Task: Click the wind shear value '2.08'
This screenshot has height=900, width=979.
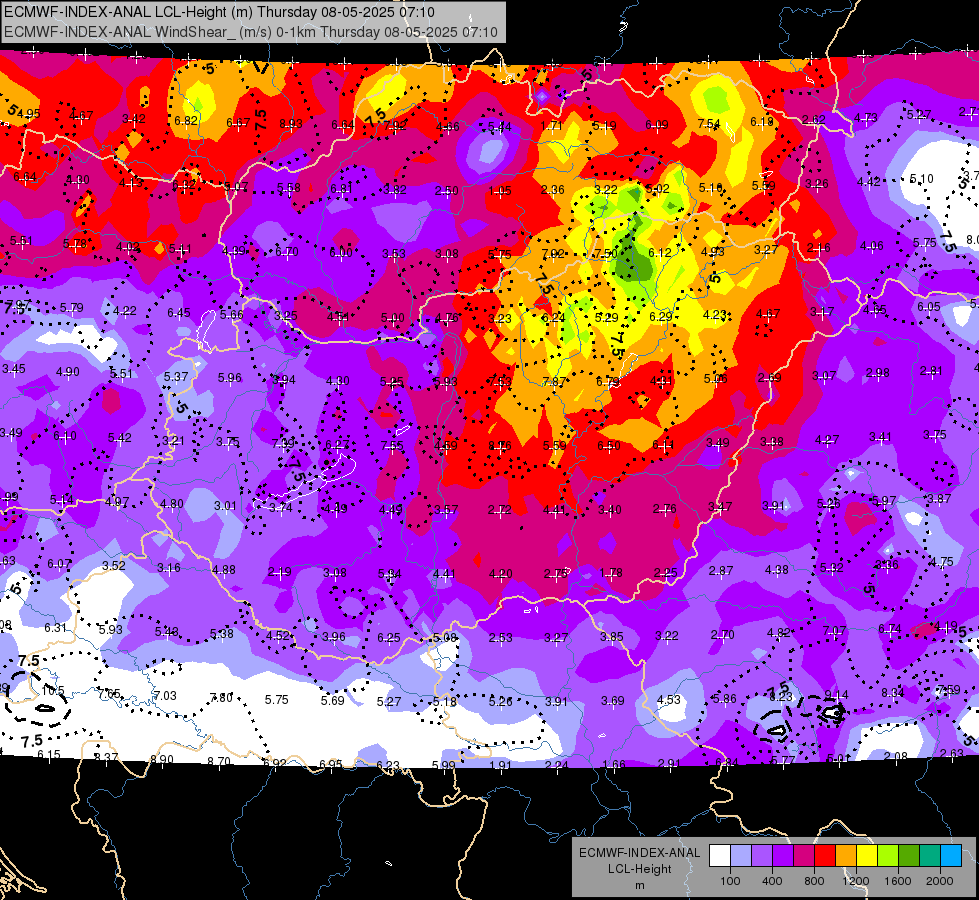Action: pyautogui.click(x=896, y=756)
